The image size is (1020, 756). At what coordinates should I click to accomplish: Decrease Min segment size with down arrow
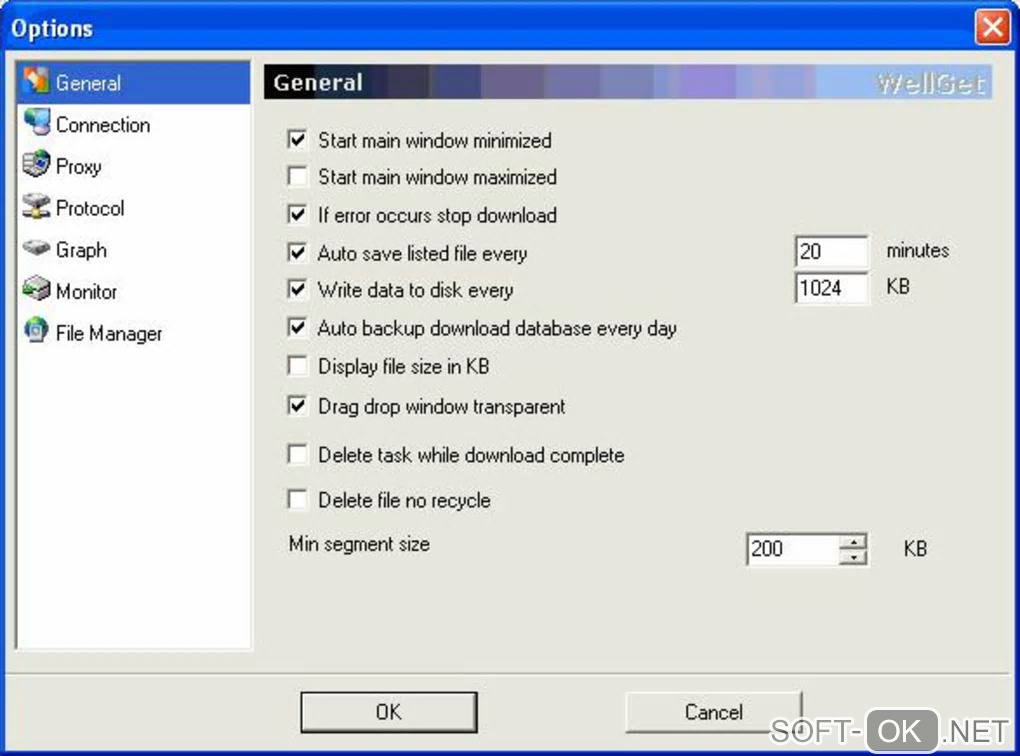(853, 557)
